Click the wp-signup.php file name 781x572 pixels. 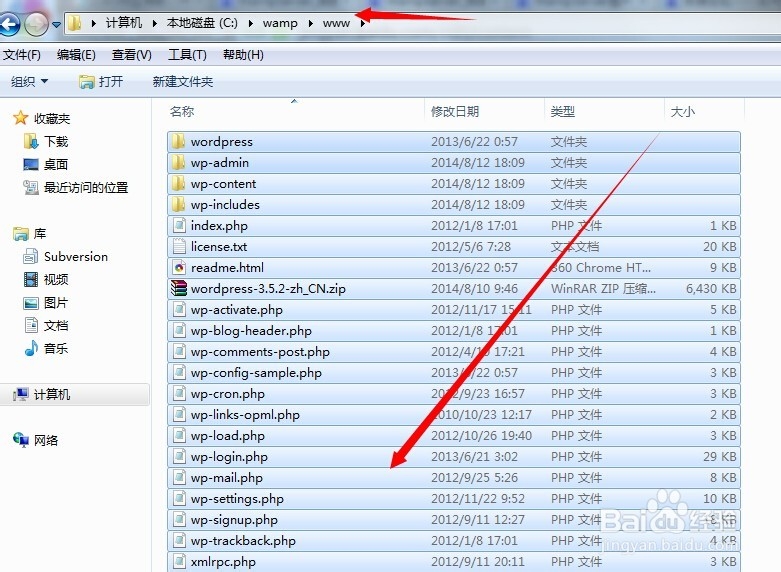click(x=234, y=520)
